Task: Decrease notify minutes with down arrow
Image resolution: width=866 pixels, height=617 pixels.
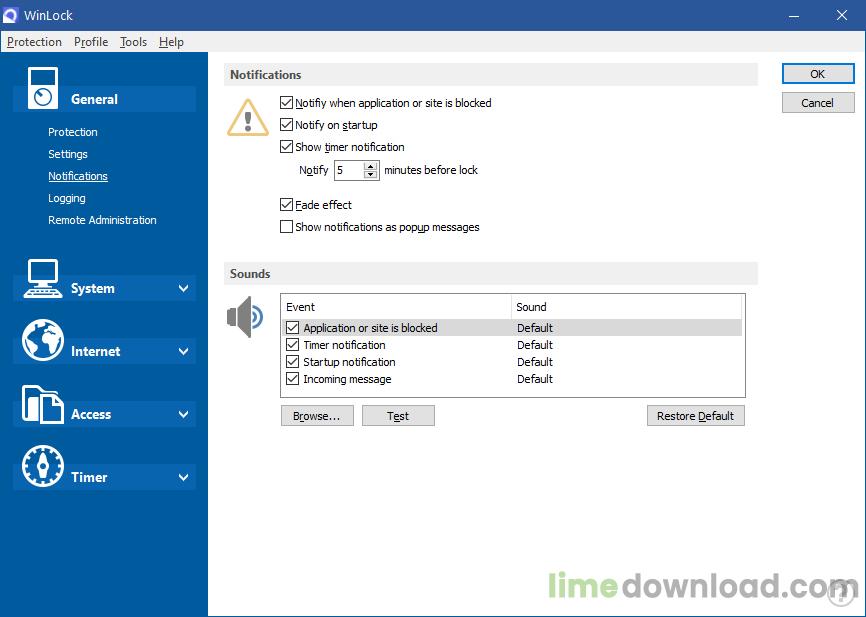Action: [x=371, y=175]
